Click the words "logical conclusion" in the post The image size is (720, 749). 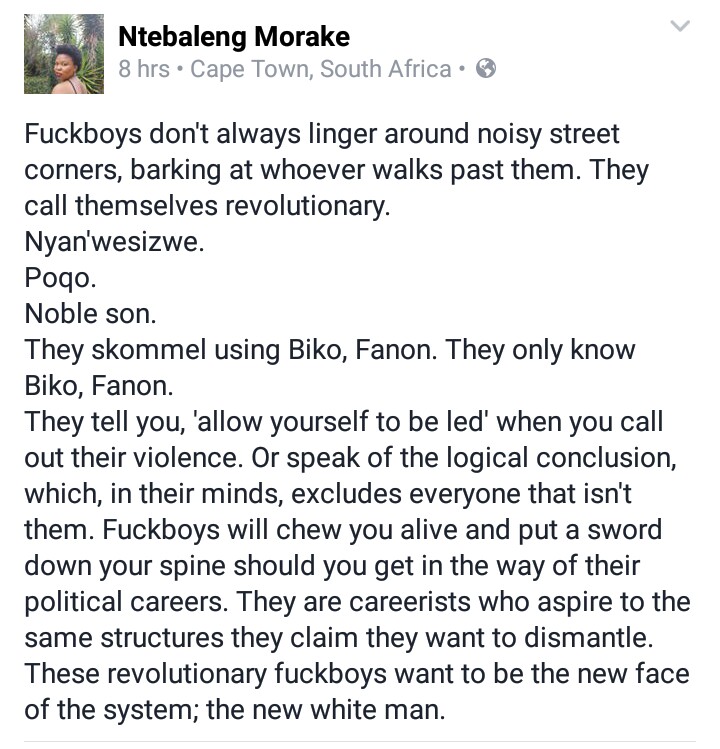pos(554,458)
